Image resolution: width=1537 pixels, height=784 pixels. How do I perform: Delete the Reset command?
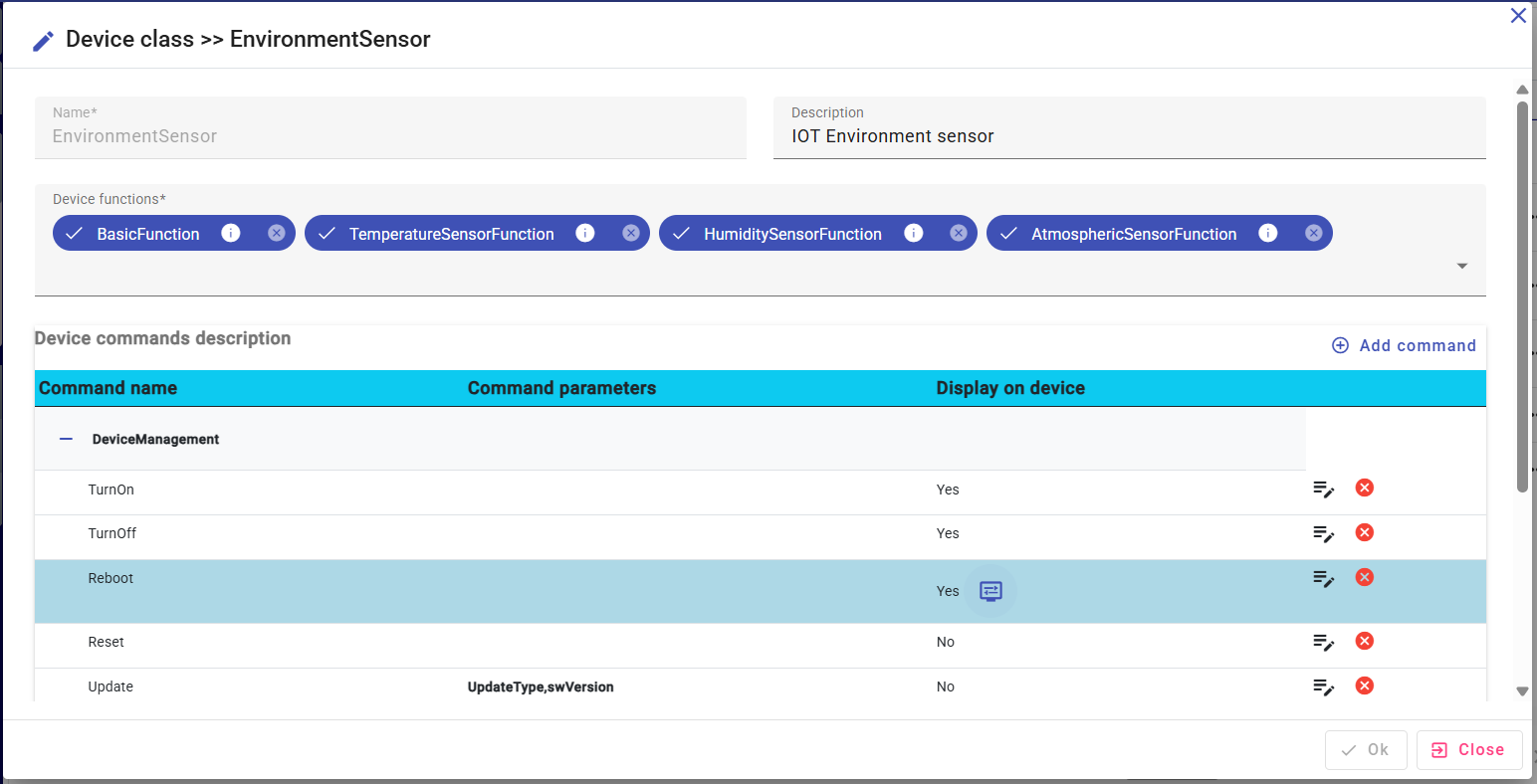coord(1365,641)
